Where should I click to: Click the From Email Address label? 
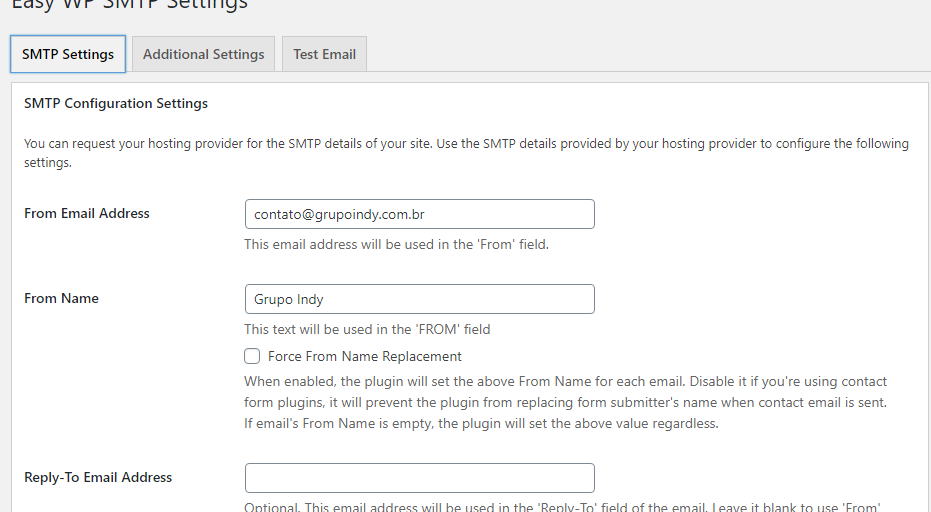point(87,213)
